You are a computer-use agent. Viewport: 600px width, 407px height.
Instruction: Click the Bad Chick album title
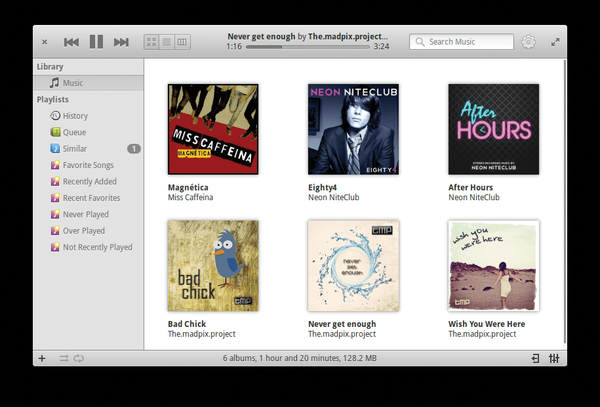click(187, 324)
